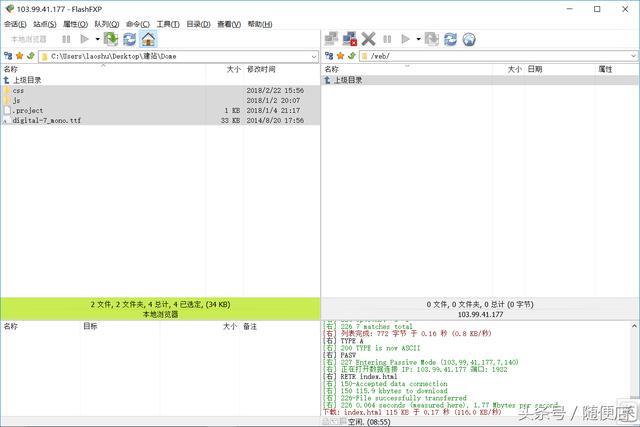Screen dimensions: 640x427
Task: Sort remote list by 日期 column
Action: [559, 69]
